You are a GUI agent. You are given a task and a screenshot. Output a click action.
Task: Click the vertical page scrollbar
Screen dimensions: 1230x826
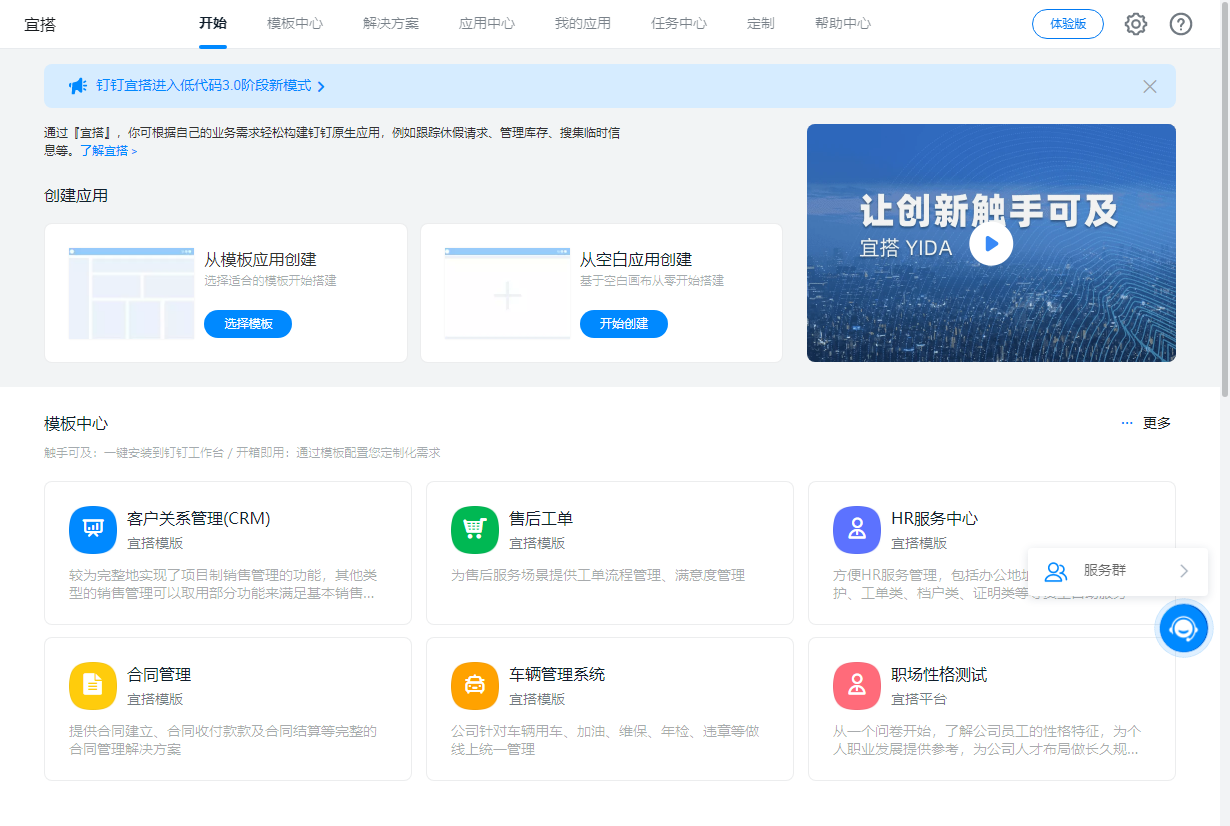[1225, 200]
